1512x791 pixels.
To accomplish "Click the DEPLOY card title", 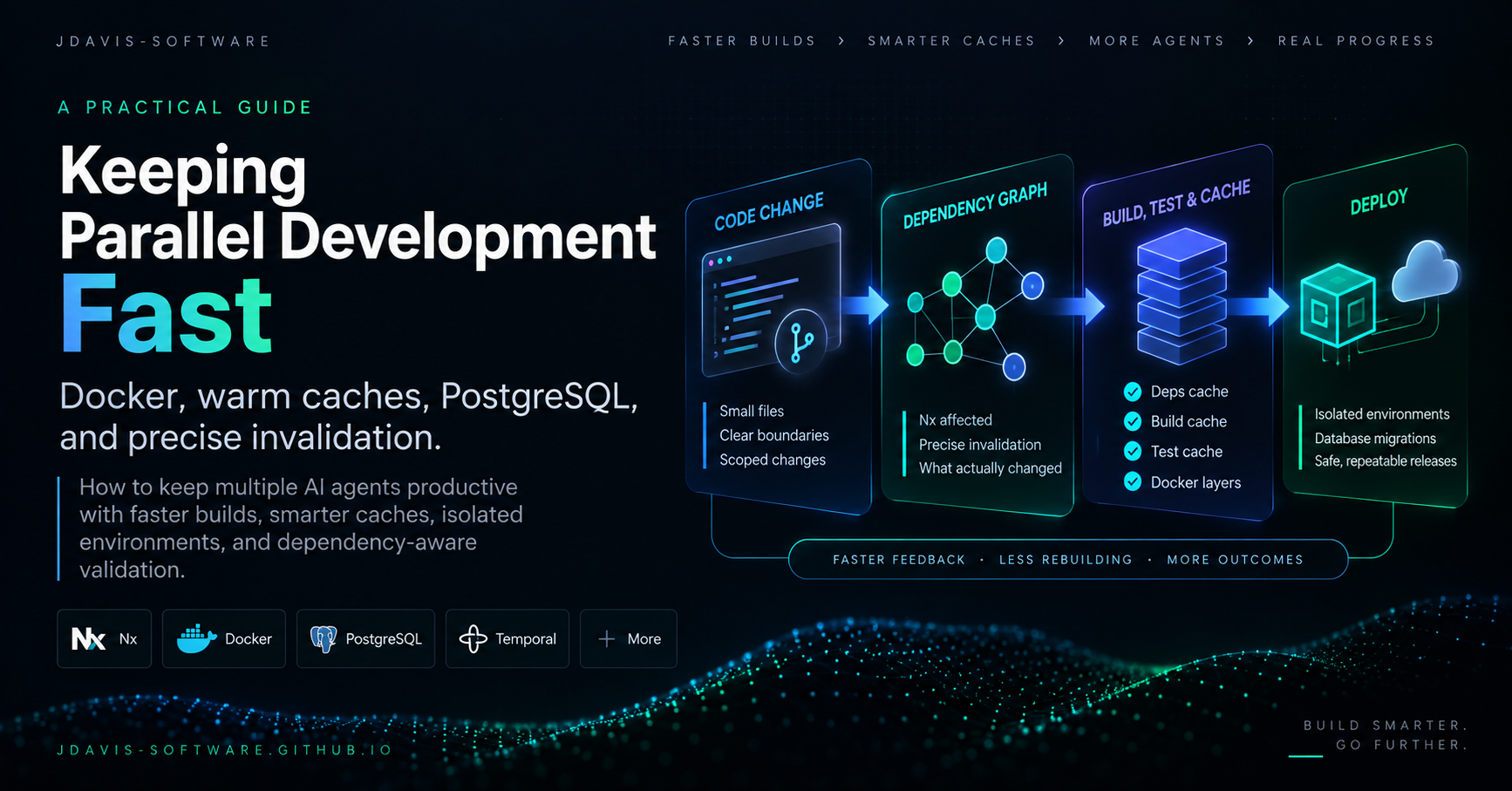I will [x=1379, y=202].
